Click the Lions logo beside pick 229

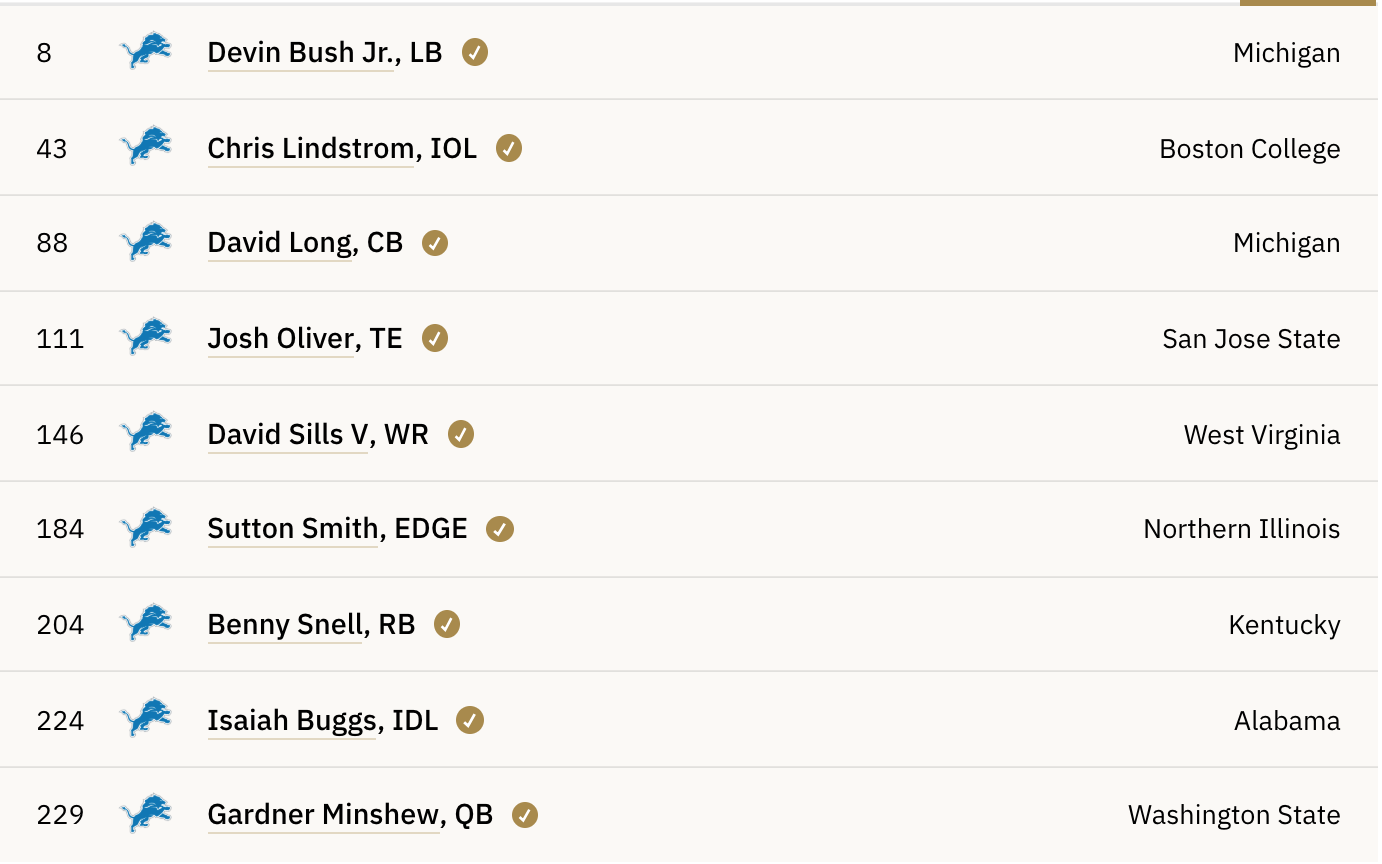click(x=146, y=815)
